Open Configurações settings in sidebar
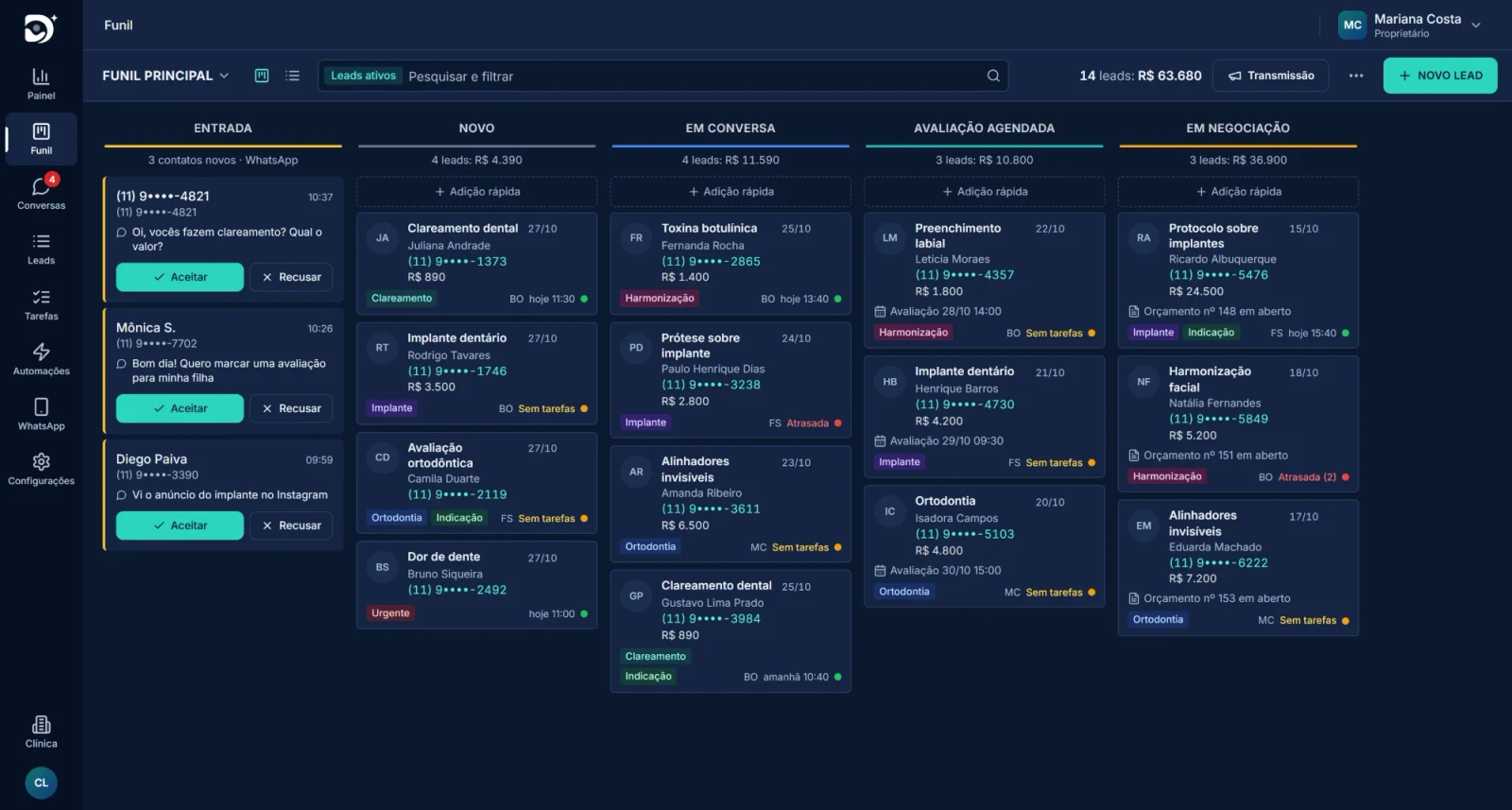 [41, 469]
